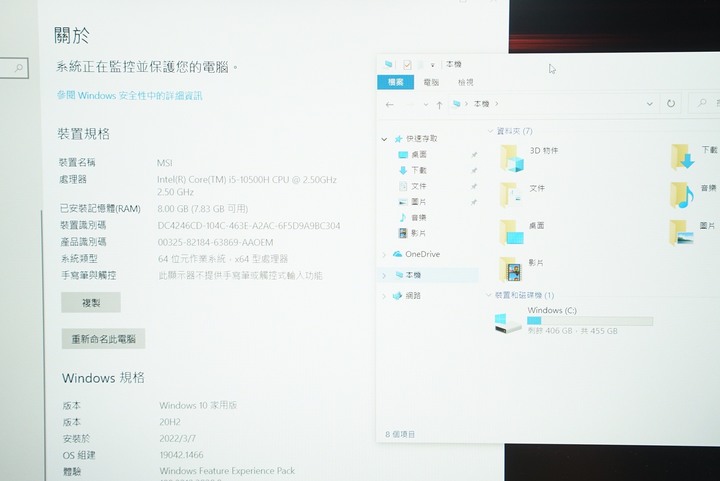Click 剩餘 406 GB drive info text
720x481 pixels.
tap(572, 331)
